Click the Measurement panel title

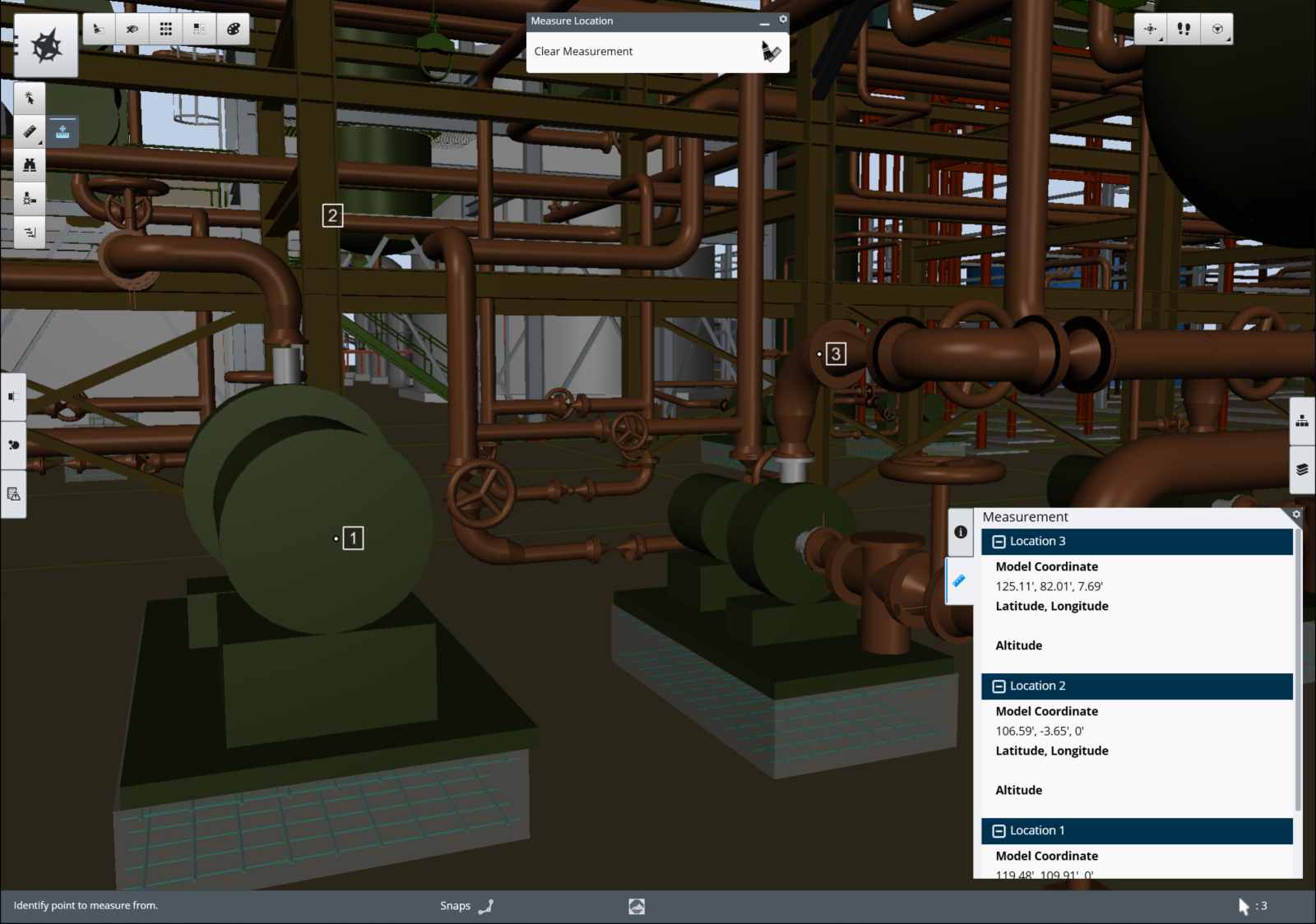pos(1025,517)
